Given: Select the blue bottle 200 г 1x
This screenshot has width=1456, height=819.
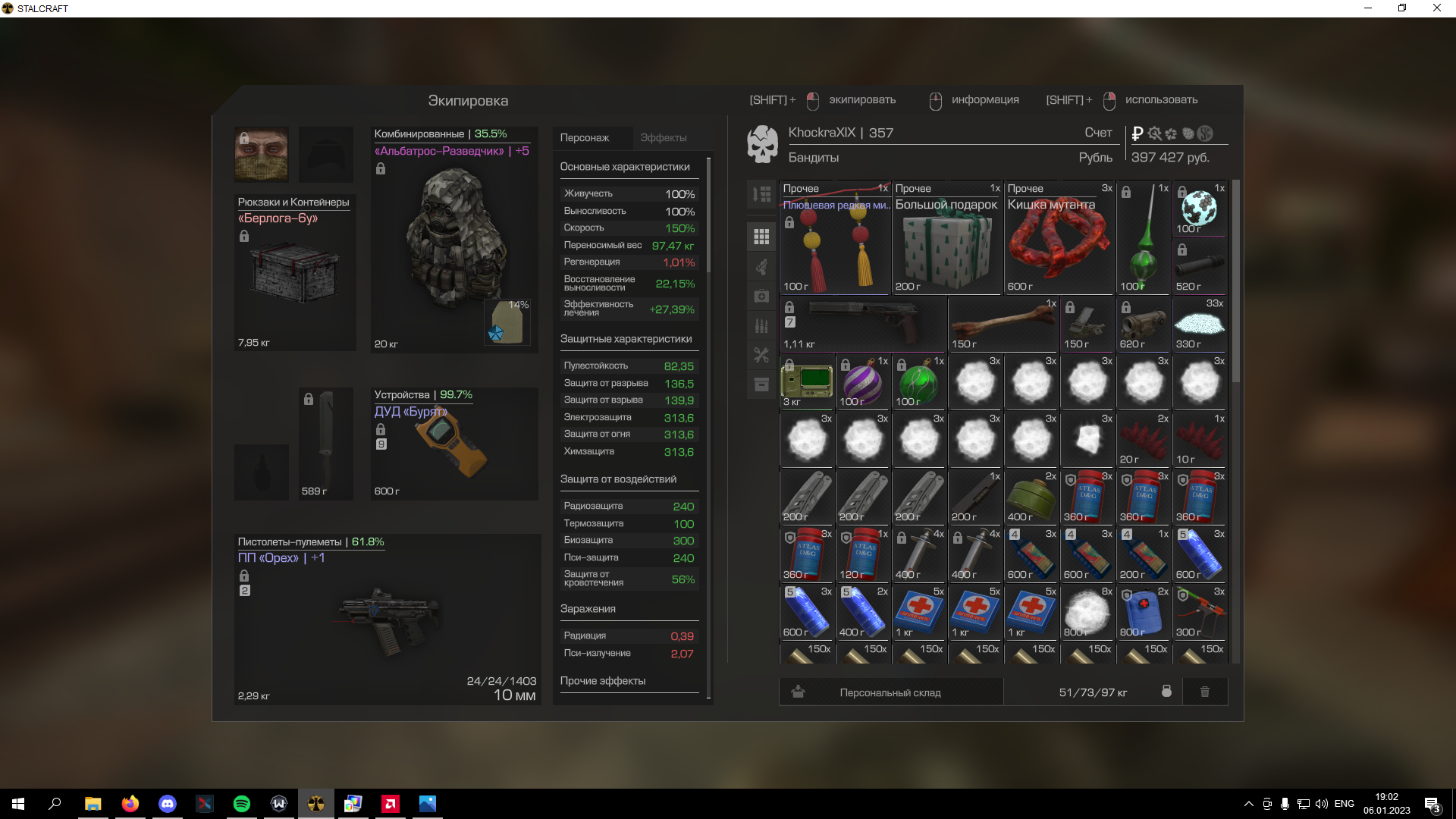Looking at the screenshot, I should click(x=1144, y=554).
